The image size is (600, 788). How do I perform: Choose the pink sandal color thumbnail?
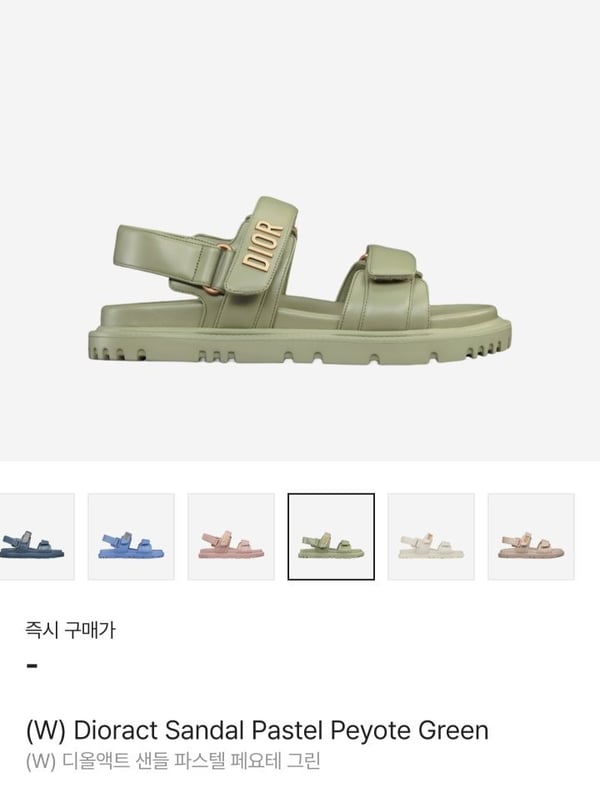pyautogui.click(x=231, y=537)
